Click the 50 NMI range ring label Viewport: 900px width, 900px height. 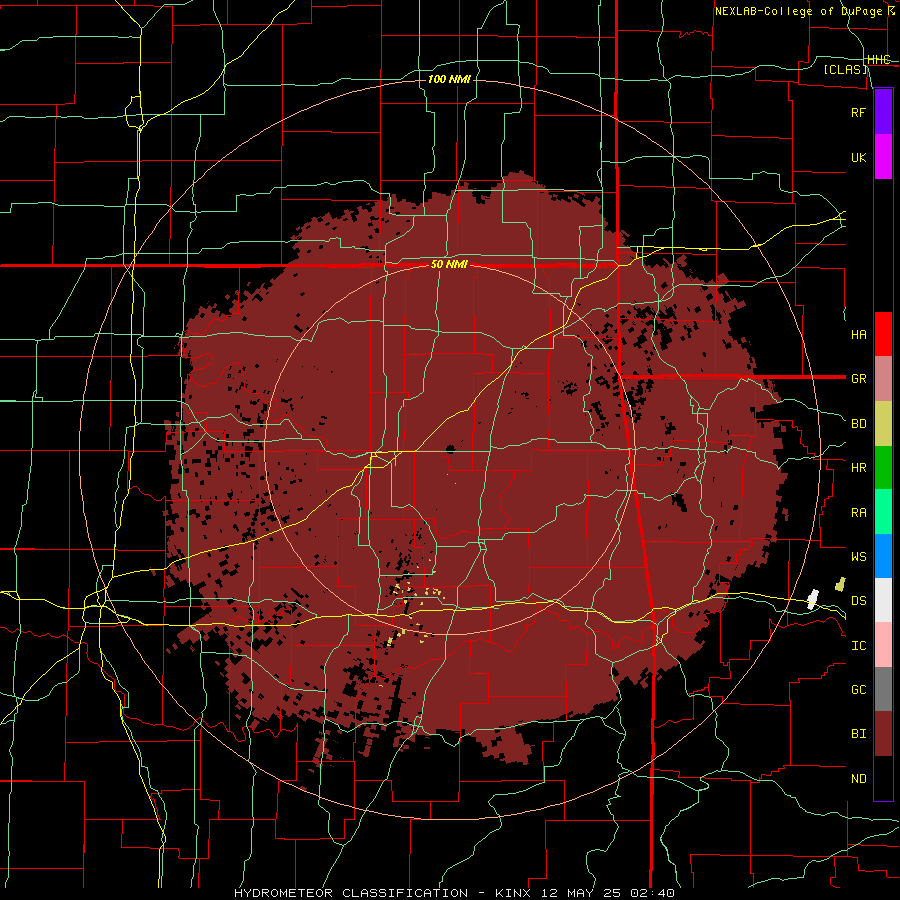(x=449, y=265)
